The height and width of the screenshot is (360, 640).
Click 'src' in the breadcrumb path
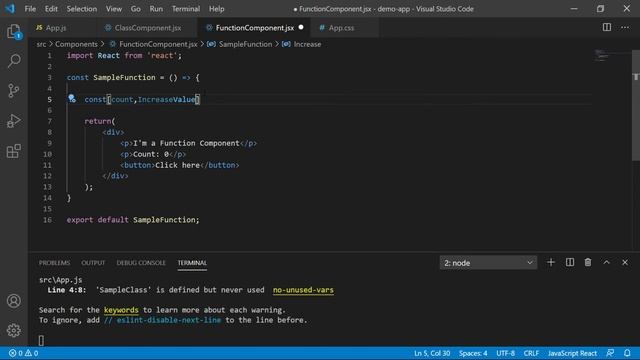click(x=41, y=44)
